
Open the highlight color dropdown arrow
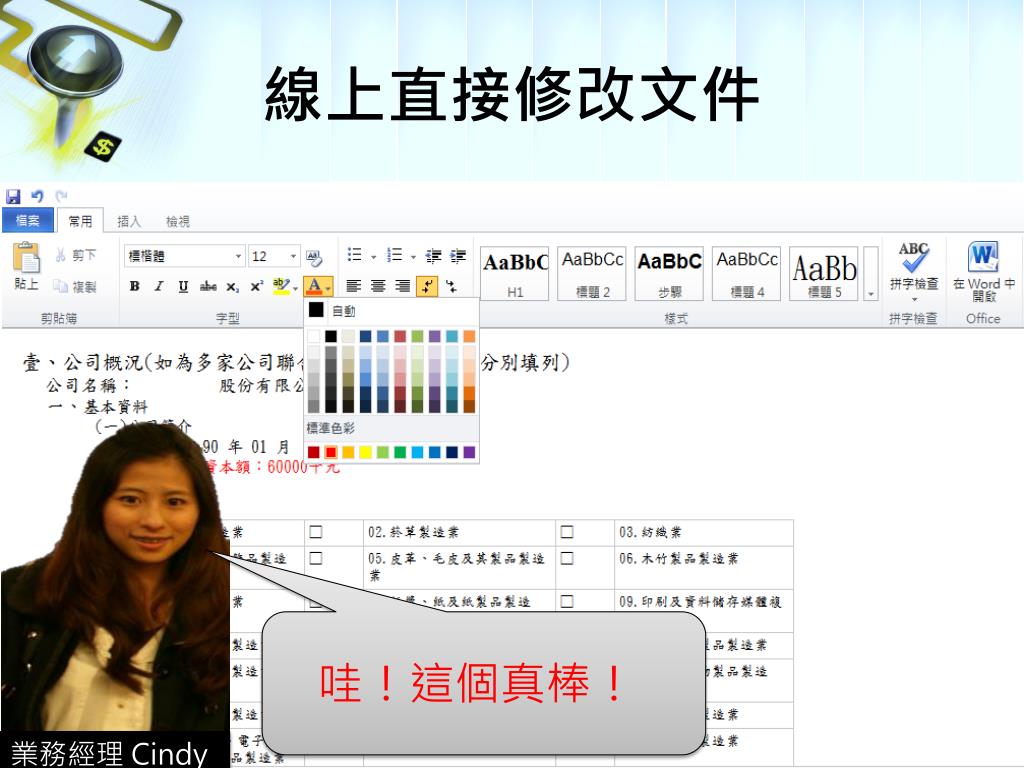point(296,288)
